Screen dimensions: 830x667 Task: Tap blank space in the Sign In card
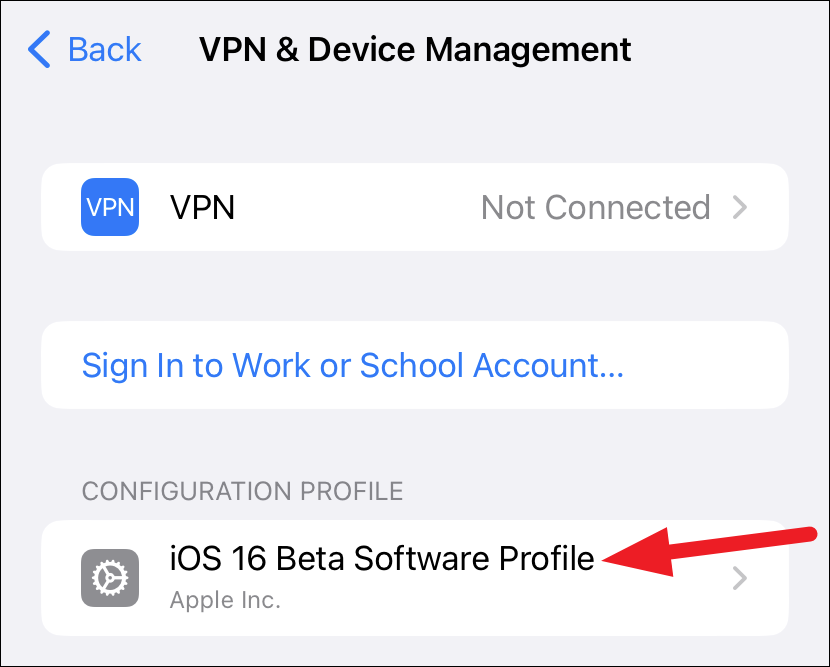704,365
